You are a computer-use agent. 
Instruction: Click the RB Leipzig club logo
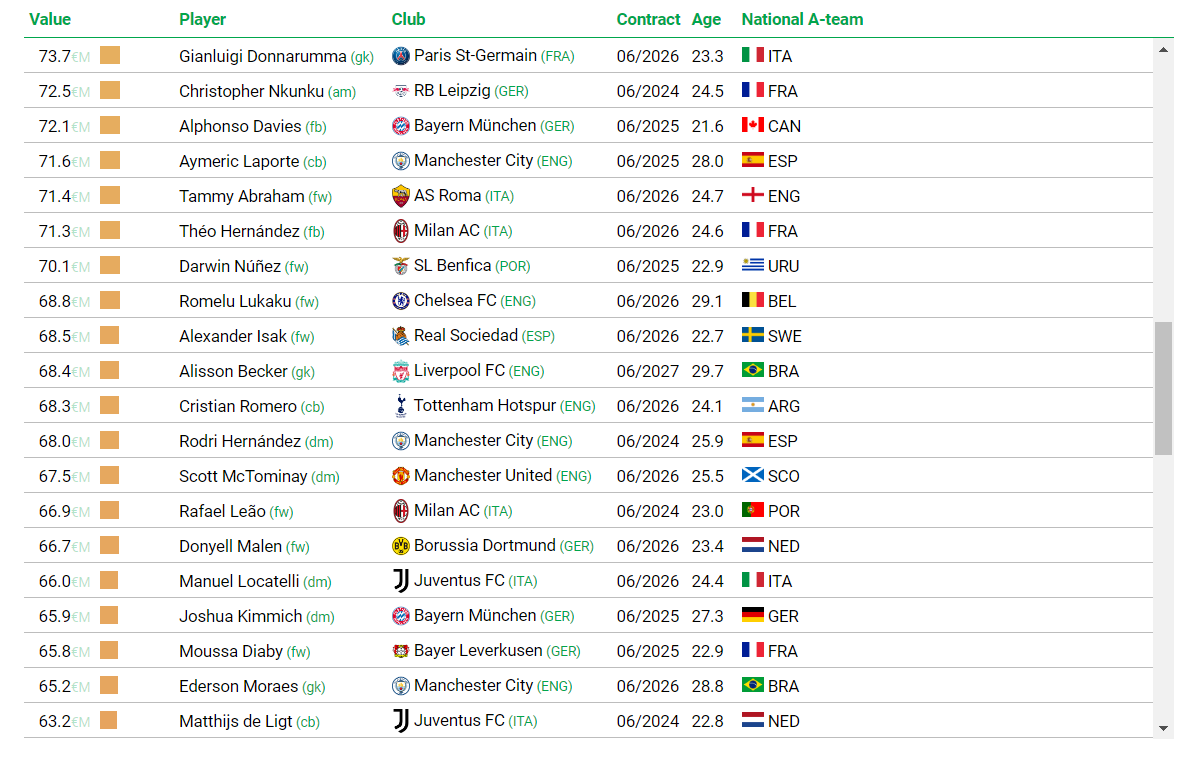[400, 91]
